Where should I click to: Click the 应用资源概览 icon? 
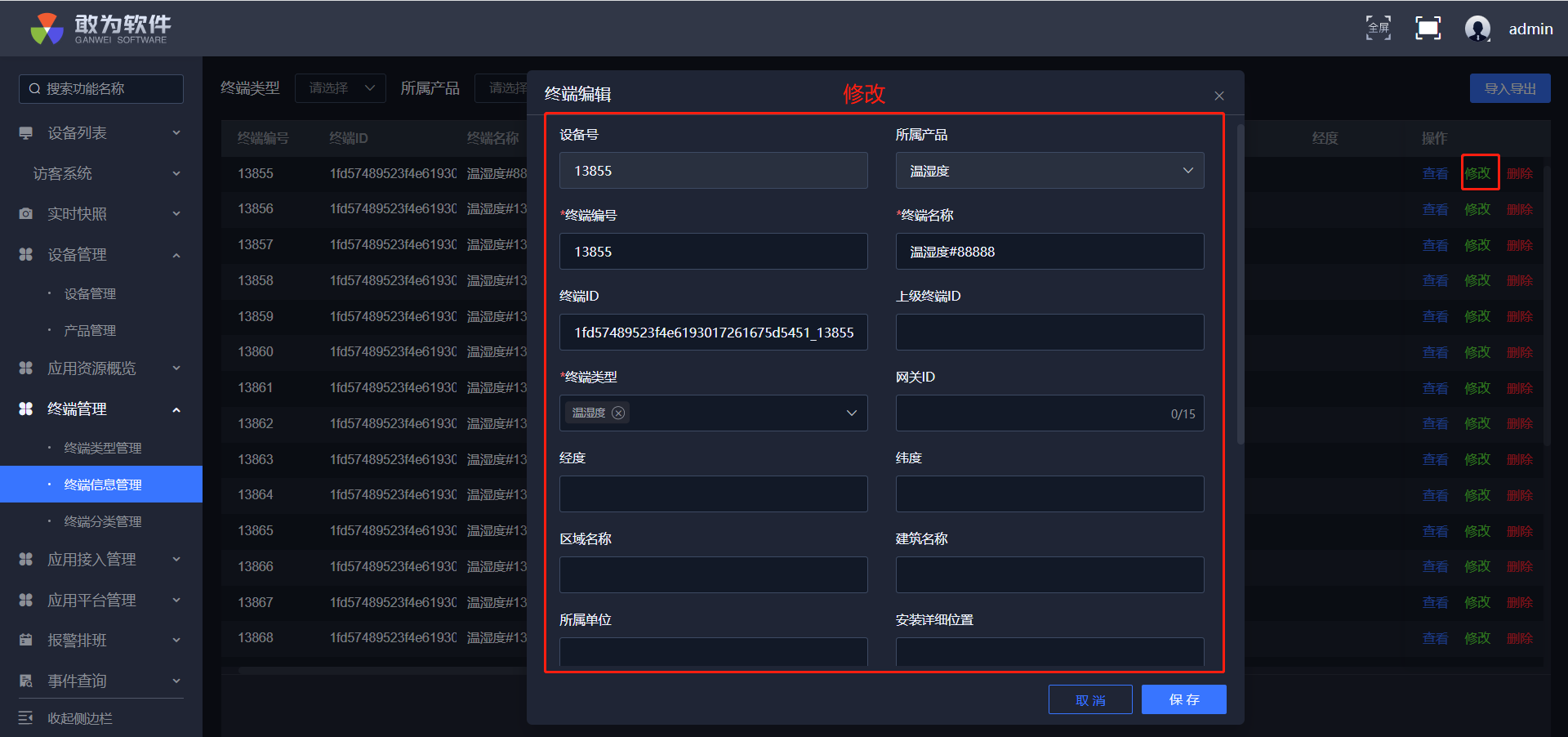pyautogui.click(x=26, y=368)
